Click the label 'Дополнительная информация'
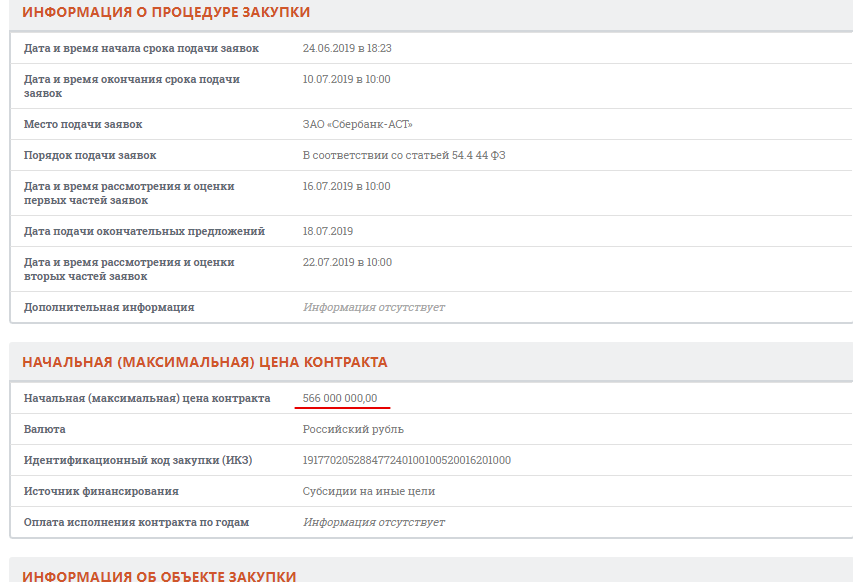Viewport: 853px width, 582px height. pyautogui.click(x=109, y=307)
